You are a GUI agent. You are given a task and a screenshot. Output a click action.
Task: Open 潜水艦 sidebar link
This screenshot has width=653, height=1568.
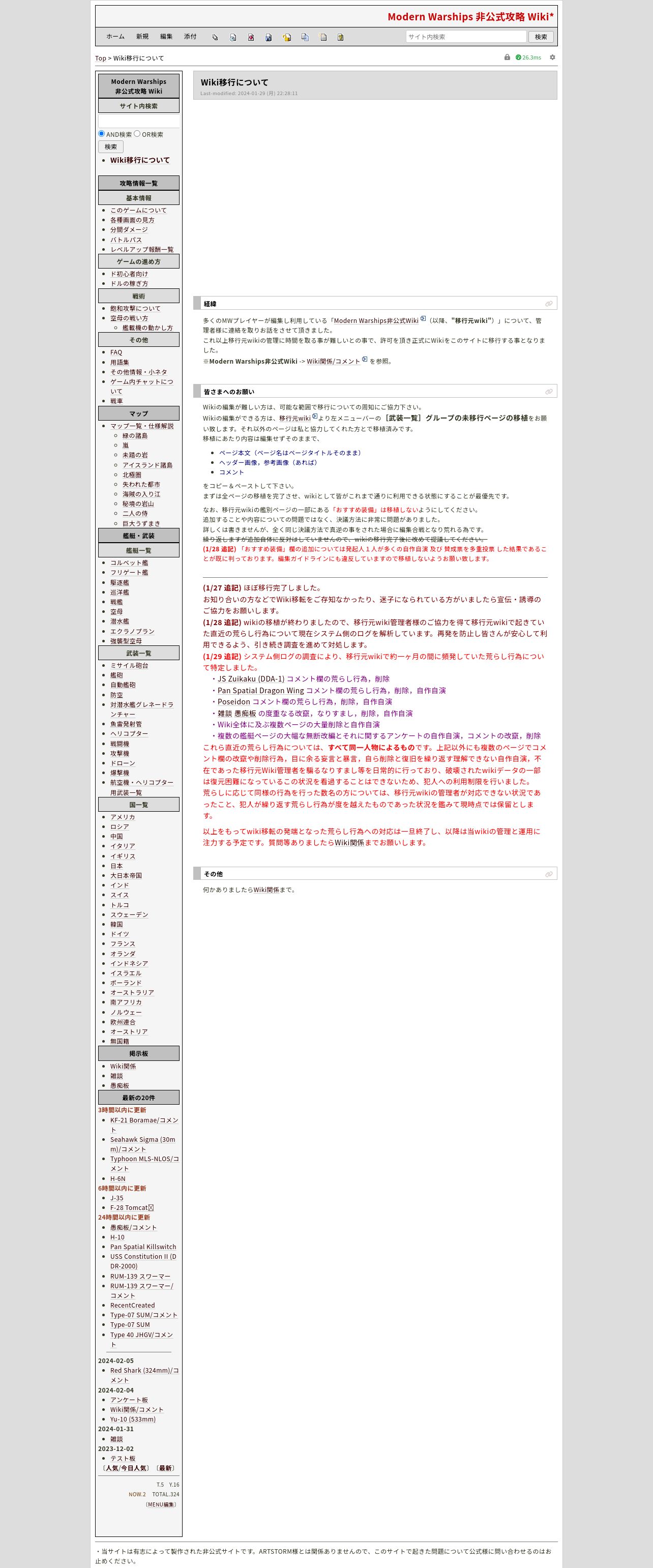pyautogui.click(x=120, y=621)
